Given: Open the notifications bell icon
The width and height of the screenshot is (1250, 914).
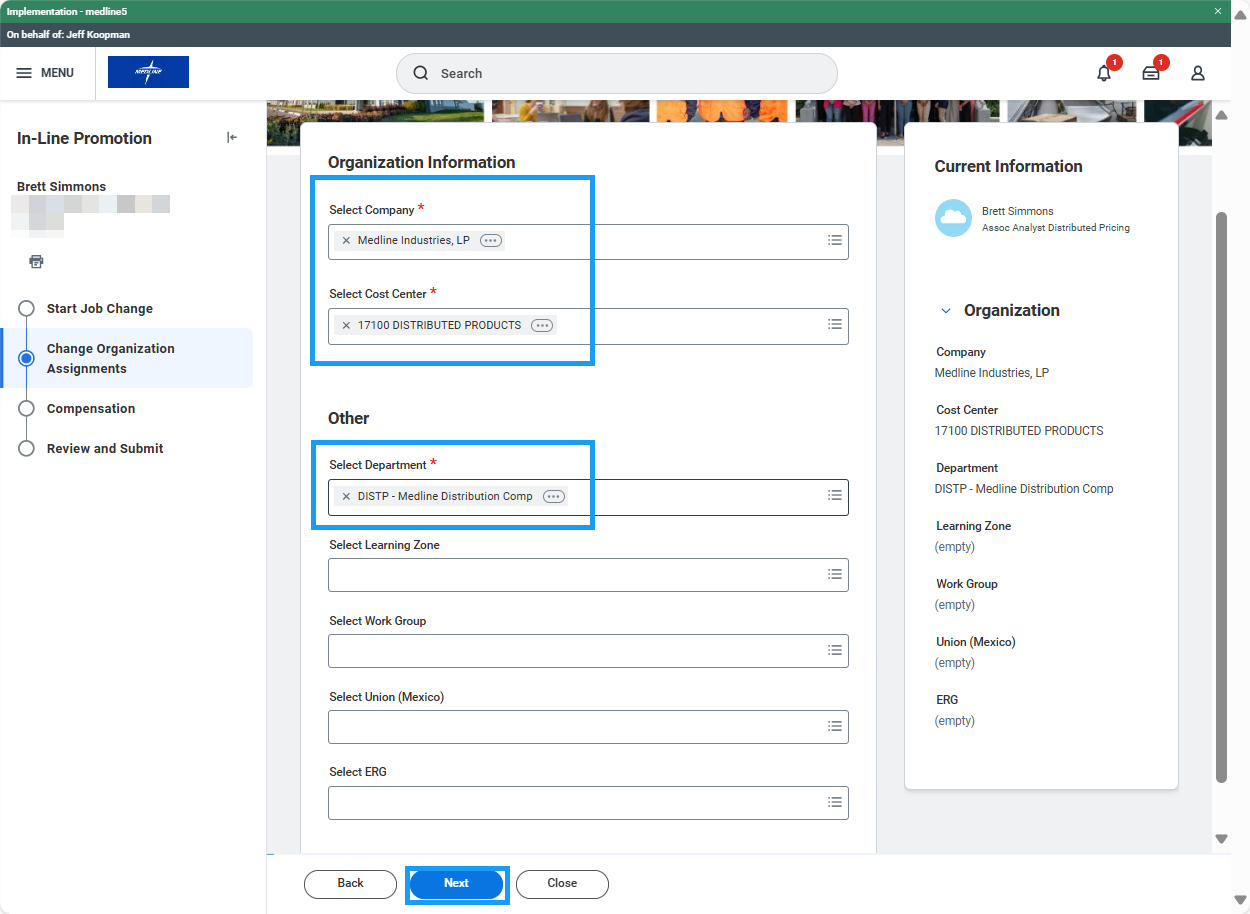Looking at the screenshot, I should pyautogui.click(x=1104, y=73).
